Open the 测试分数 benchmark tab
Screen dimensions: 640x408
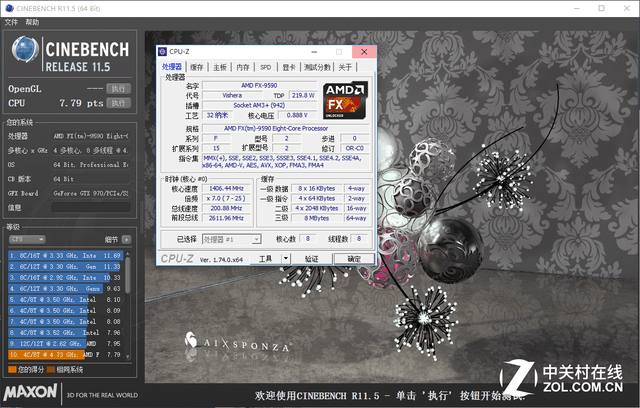point(316,67)
